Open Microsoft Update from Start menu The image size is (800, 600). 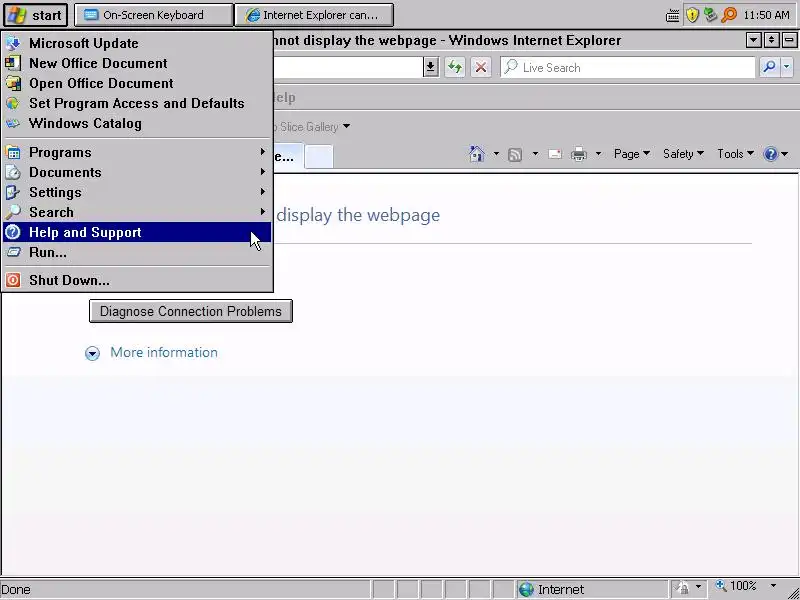coord(137,43)
